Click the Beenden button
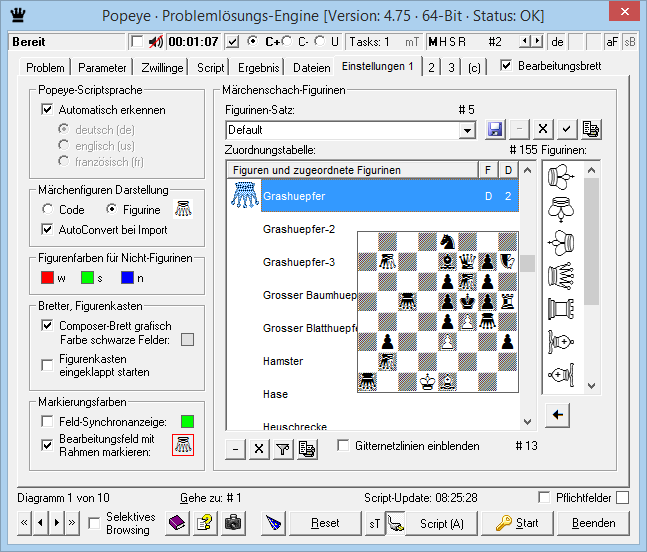This screenshot has width=647, height=552. pos(593,523)
